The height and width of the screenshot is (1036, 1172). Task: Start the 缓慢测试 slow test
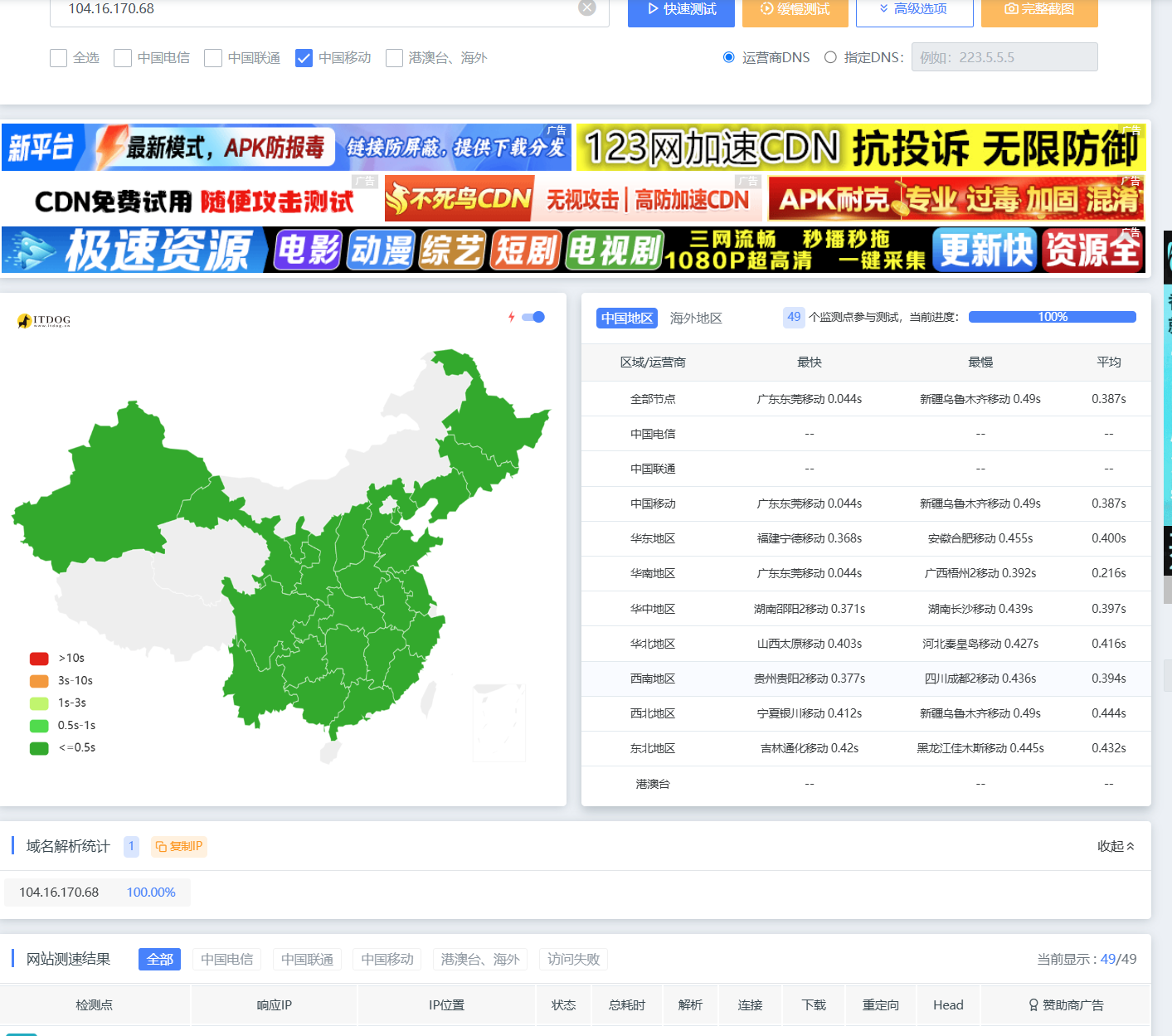pyautogui.click(x=795, y=10)
